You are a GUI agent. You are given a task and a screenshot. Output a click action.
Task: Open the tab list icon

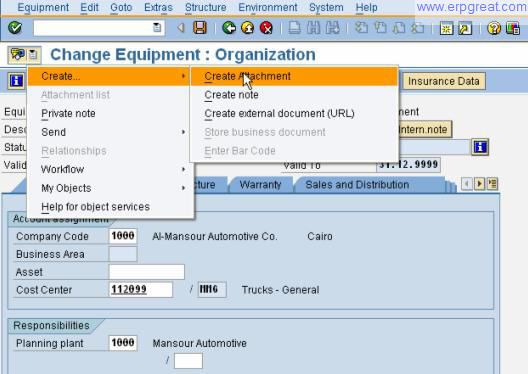(492, 184)
